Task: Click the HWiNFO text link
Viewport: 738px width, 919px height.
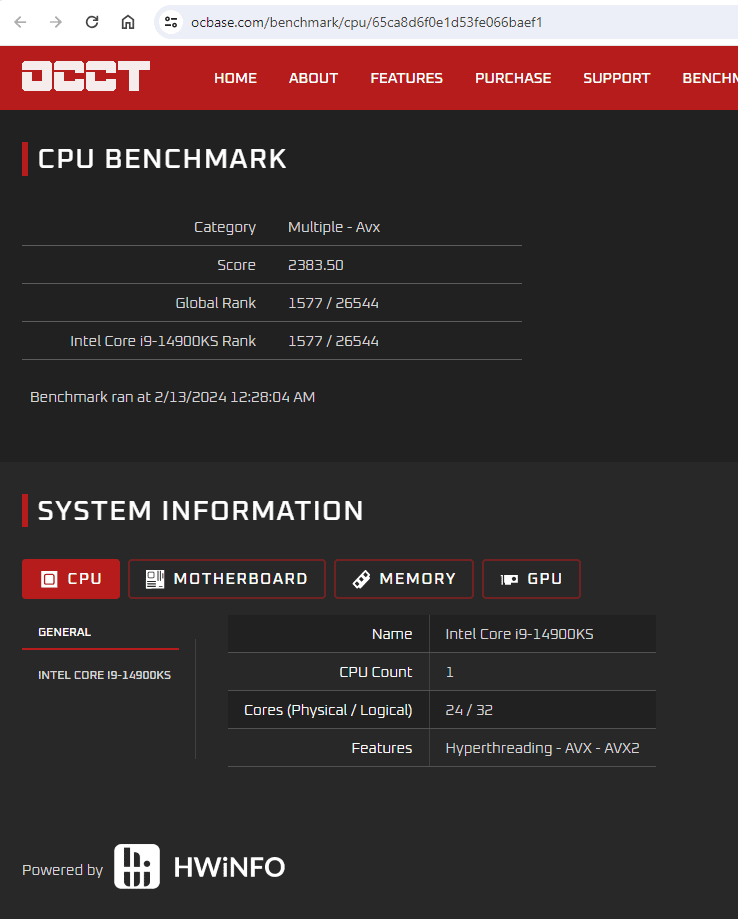Action: (229, 867)
